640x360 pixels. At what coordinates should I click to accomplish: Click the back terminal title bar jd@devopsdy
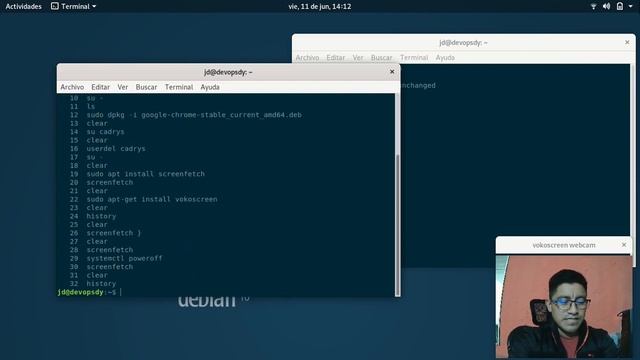[463, 42]
